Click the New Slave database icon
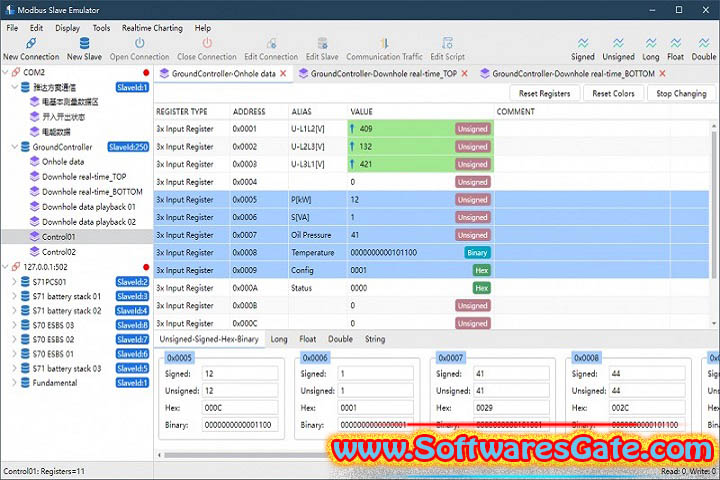Viewport: 720px width, 480px height. [x=84, y=44]
